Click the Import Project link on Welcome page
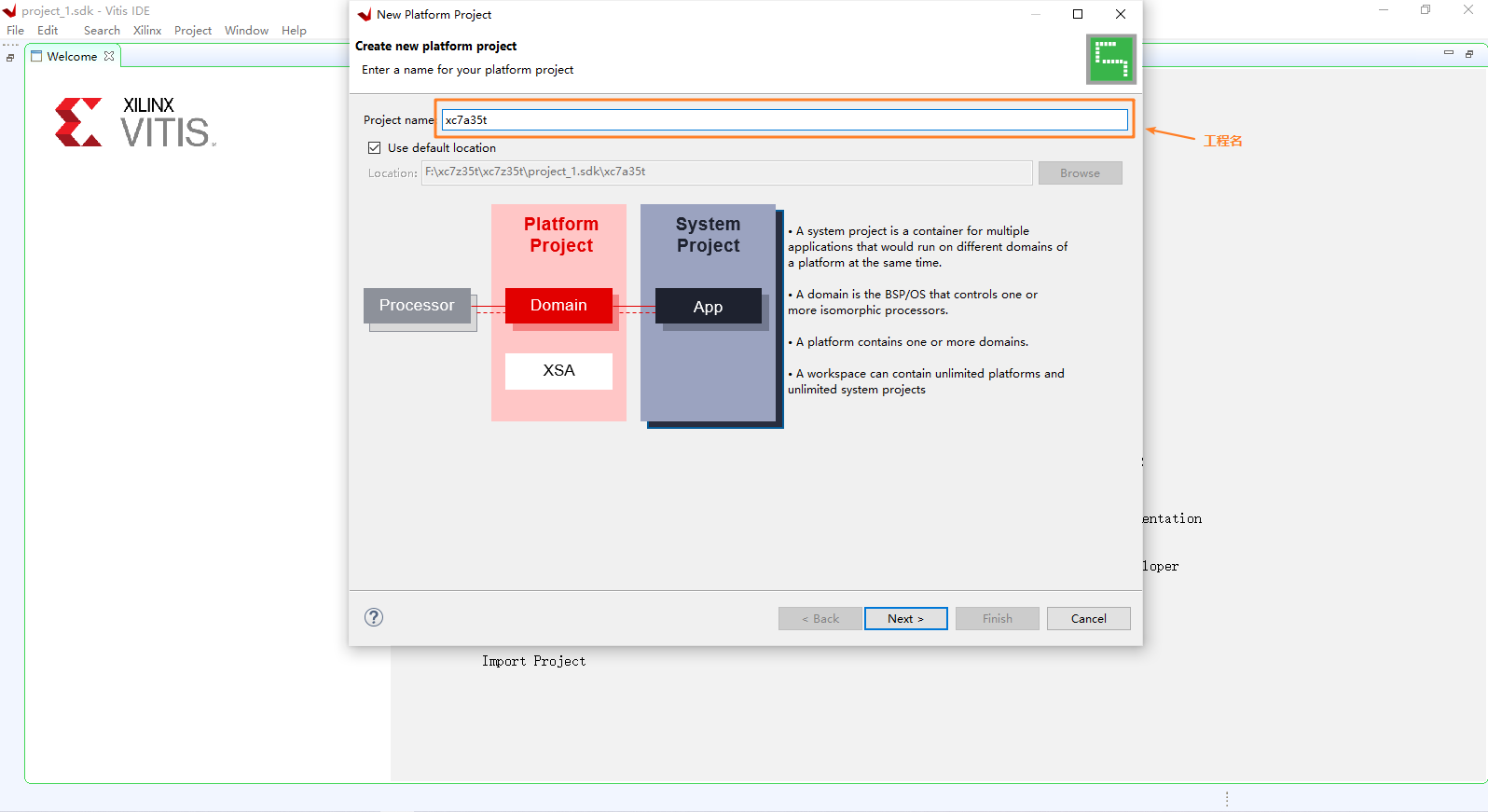 pyautogui.click(x=533, y=661)
